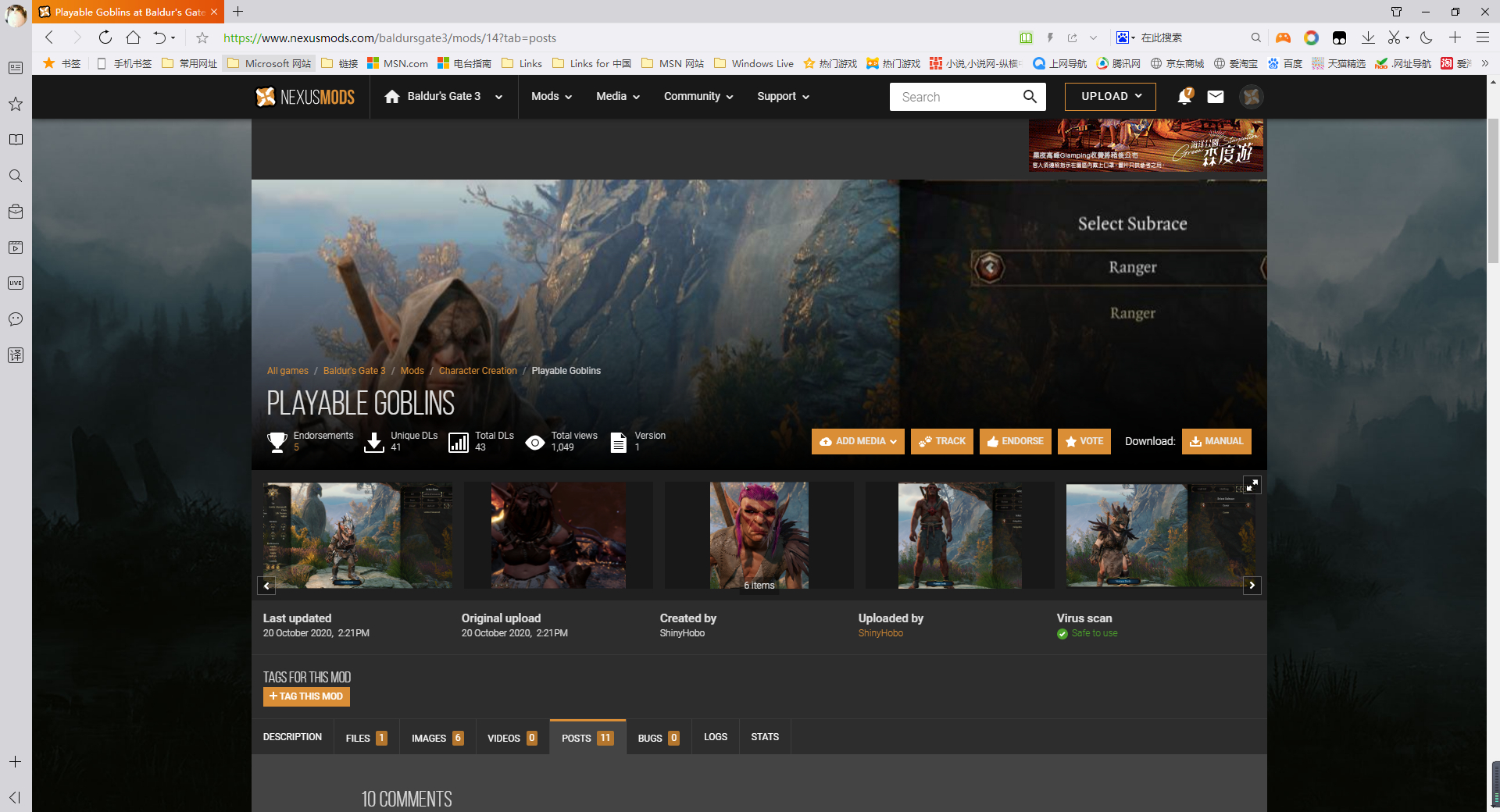Screen dimensions: 1500x812
Task: Click the VOTE button
Action: [1084, 441]
